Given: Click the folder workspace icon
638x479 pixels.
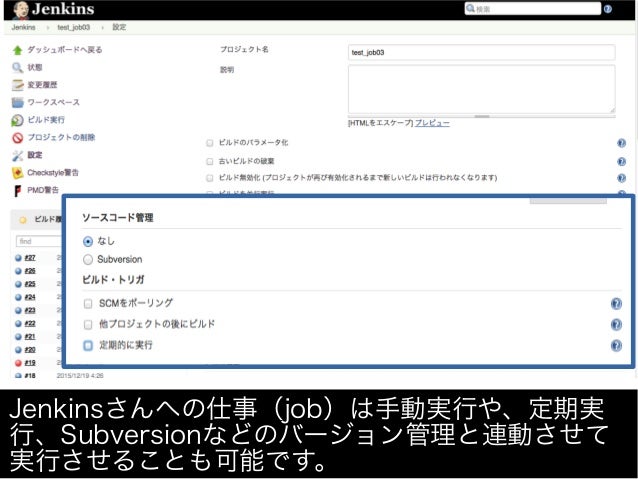Looking at the screenshot, I should click(17, 103).
